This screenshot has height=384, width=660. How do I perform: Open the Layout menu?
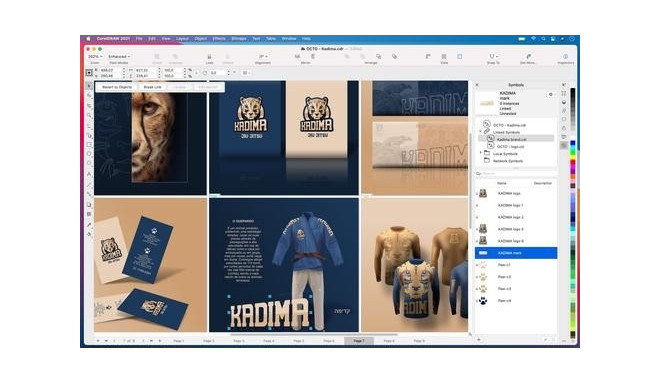pos(182,39)
